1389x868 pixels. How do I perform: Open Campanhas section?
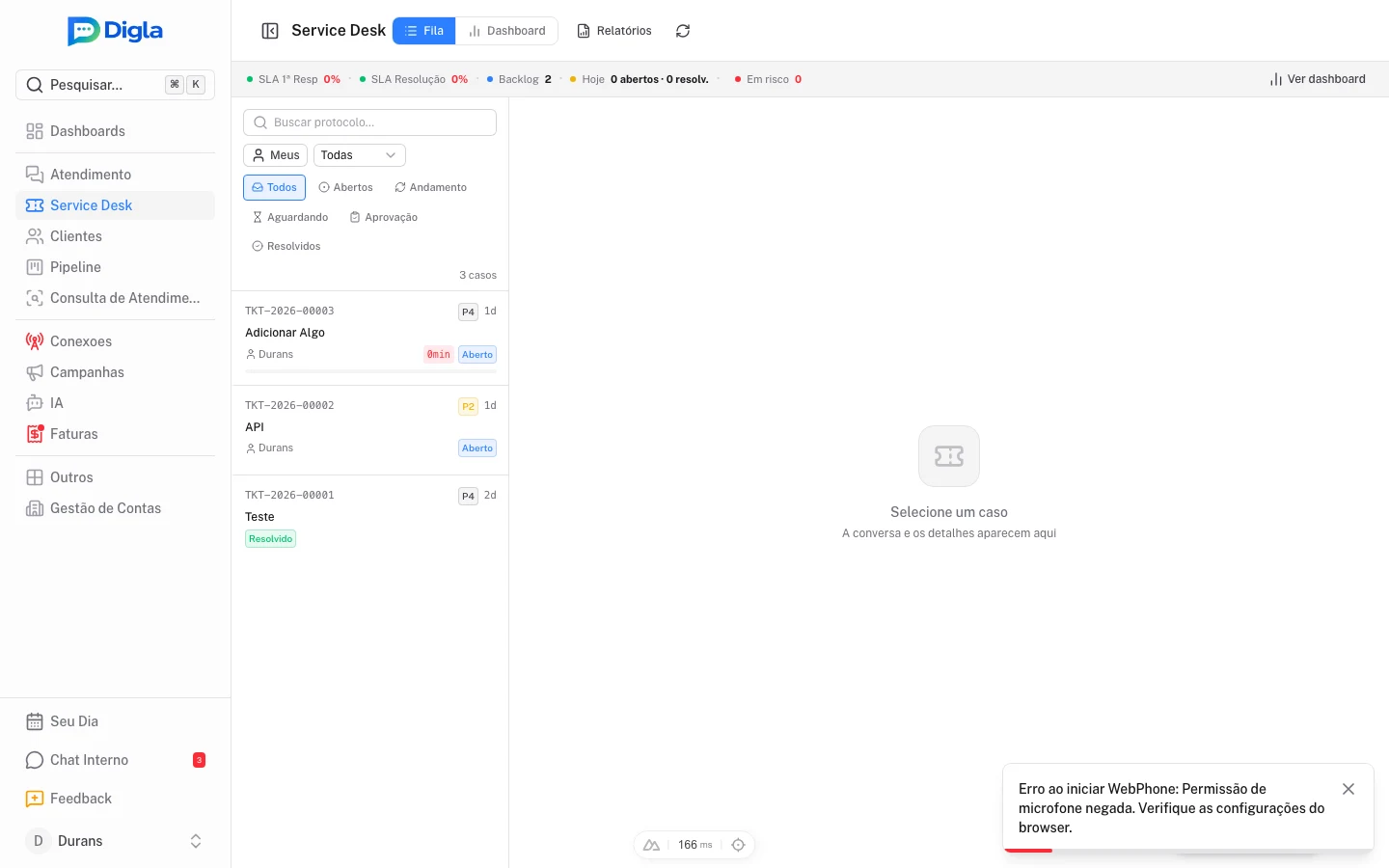116,372
